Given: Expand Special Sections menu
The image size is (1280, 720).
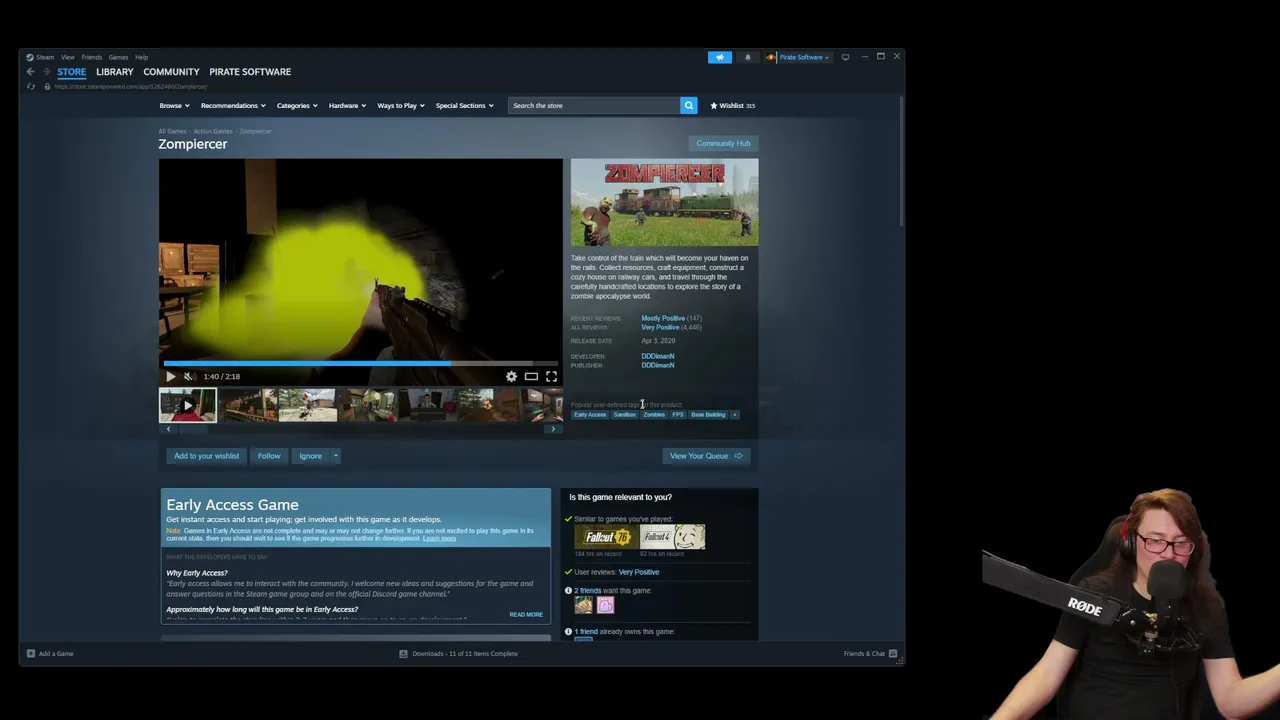Looking at the screenshot, I should coord(464,105).
